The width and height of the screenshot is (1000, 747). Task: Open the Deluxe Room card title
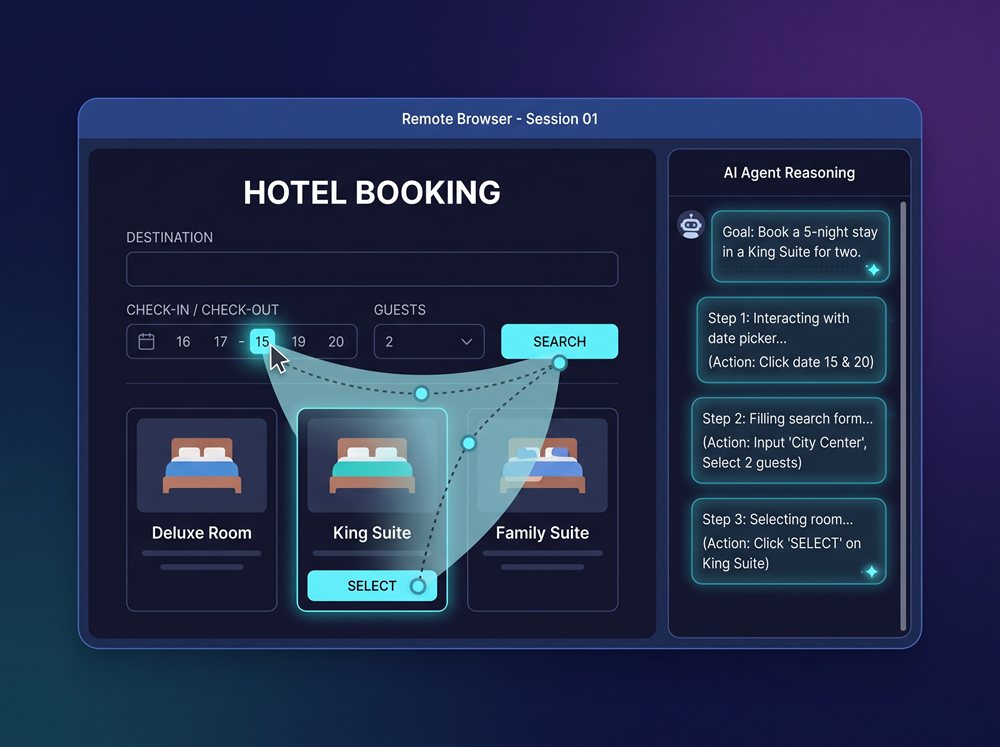pyautogui.click(x=202, y=533)
